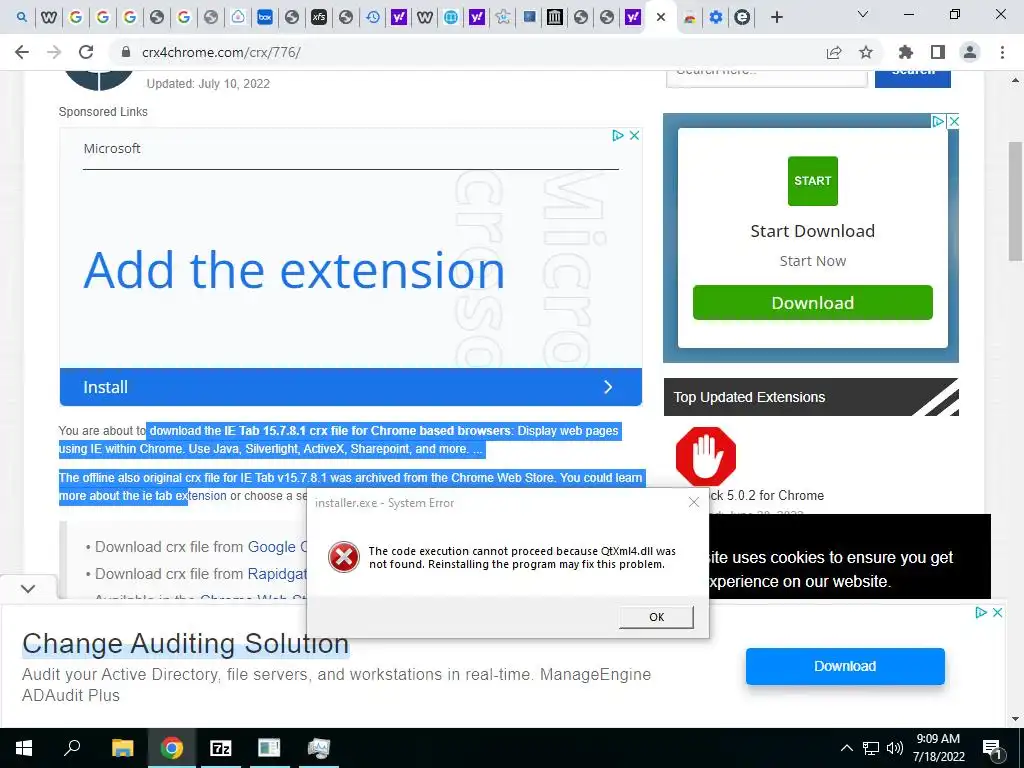Screen dimensions: 1024x768
Task: Open the Extensions puzzle-piece menu
Action: tap(906, 52)
